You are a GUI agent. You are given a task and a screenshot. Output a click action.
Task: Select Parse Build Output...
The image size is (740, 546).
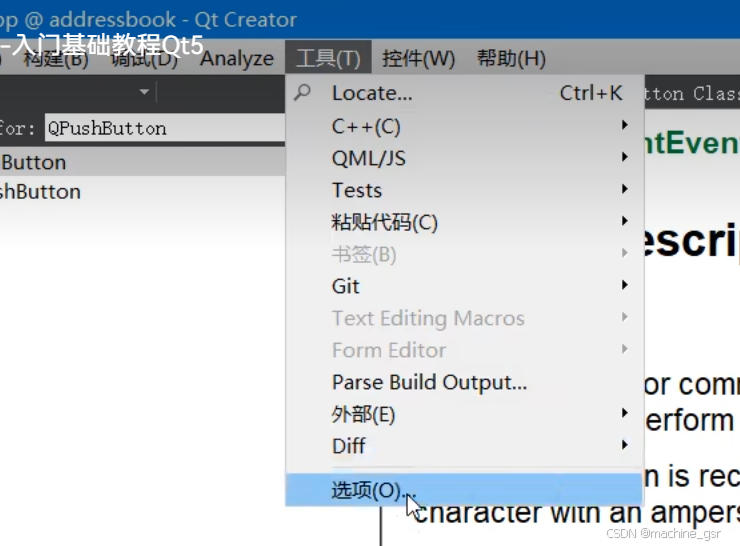pos(465,382)
